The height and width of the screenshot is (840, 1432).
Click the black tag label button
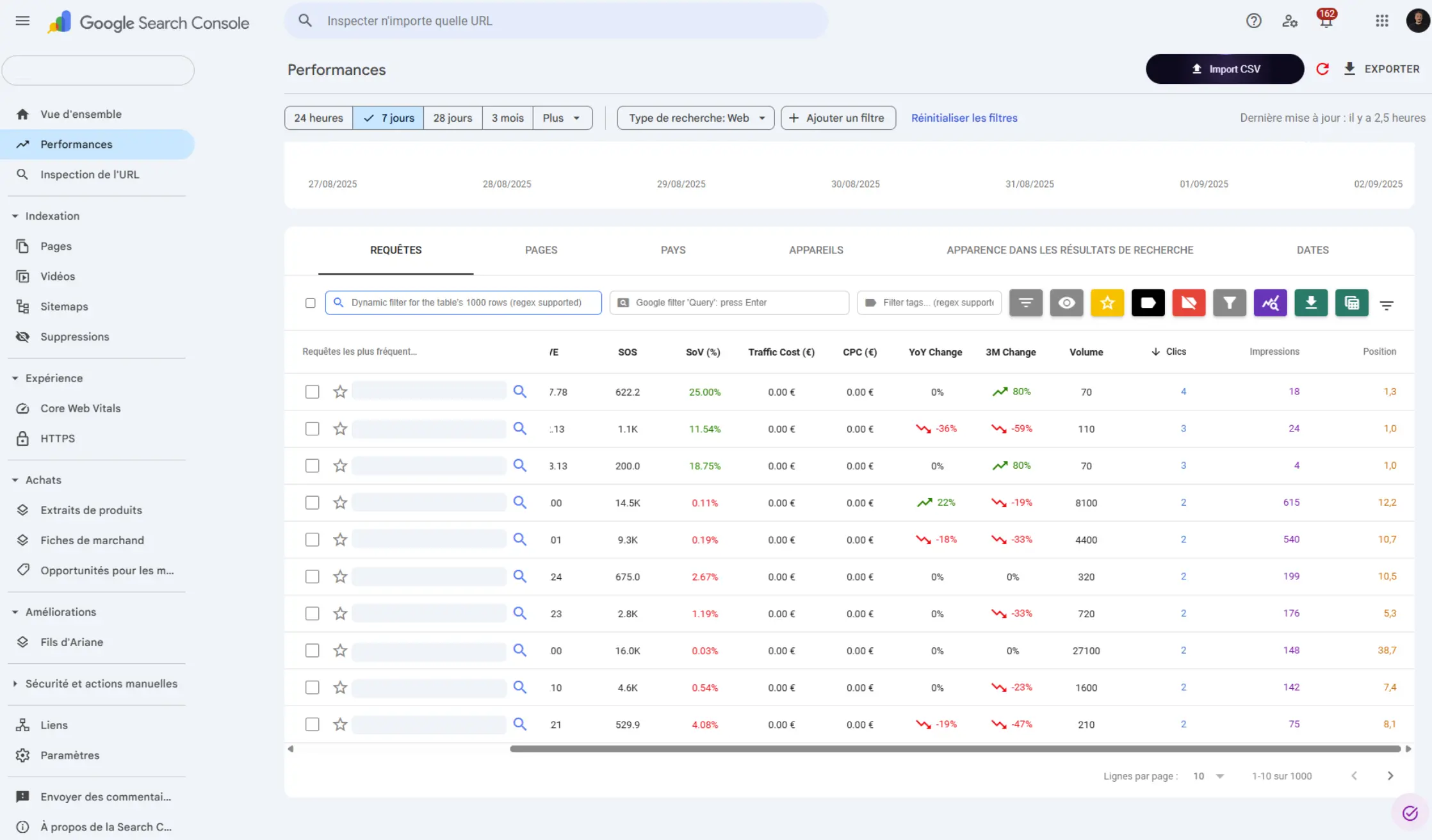click(1148, 303)
